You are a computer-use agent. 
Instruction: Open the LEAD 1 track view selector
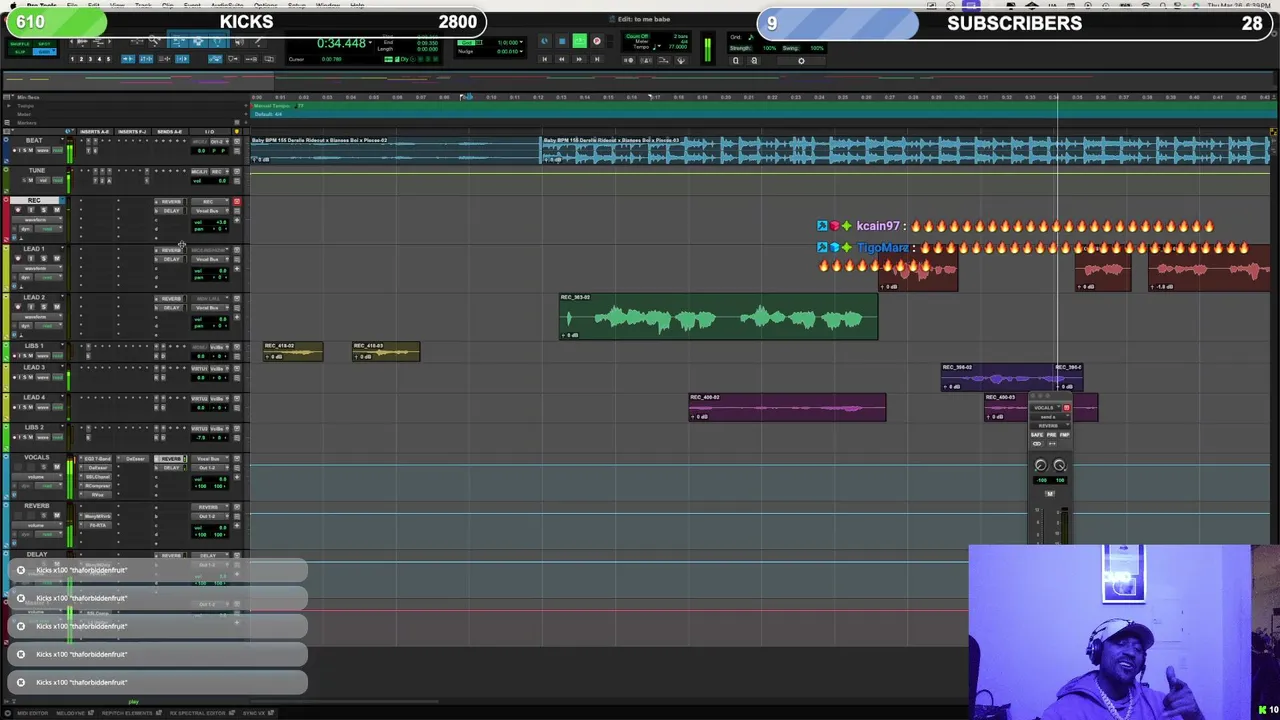point(36,268)
